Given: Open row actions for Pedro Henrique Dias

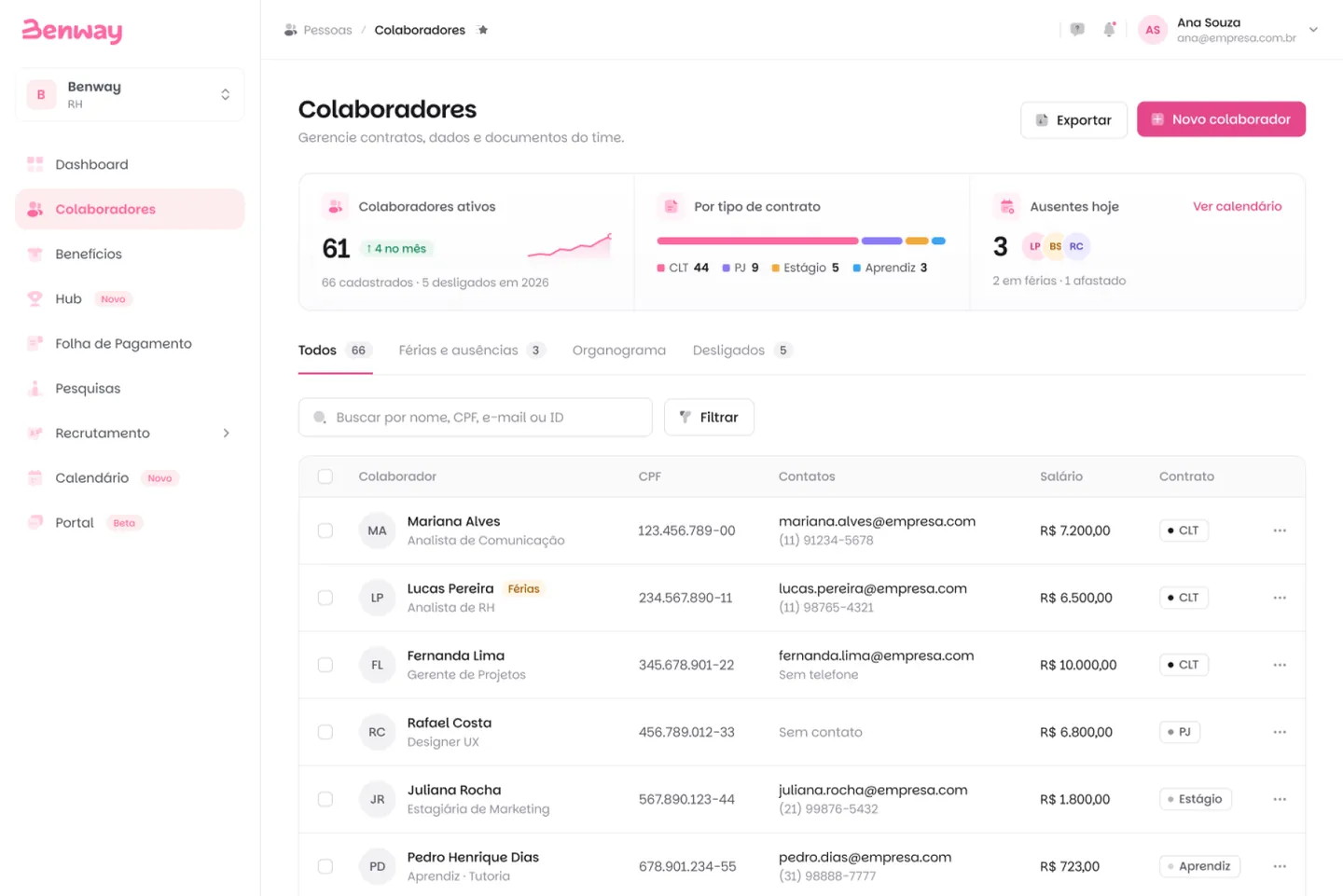Looking at the screenshot, I should (x=1280, y=866).
